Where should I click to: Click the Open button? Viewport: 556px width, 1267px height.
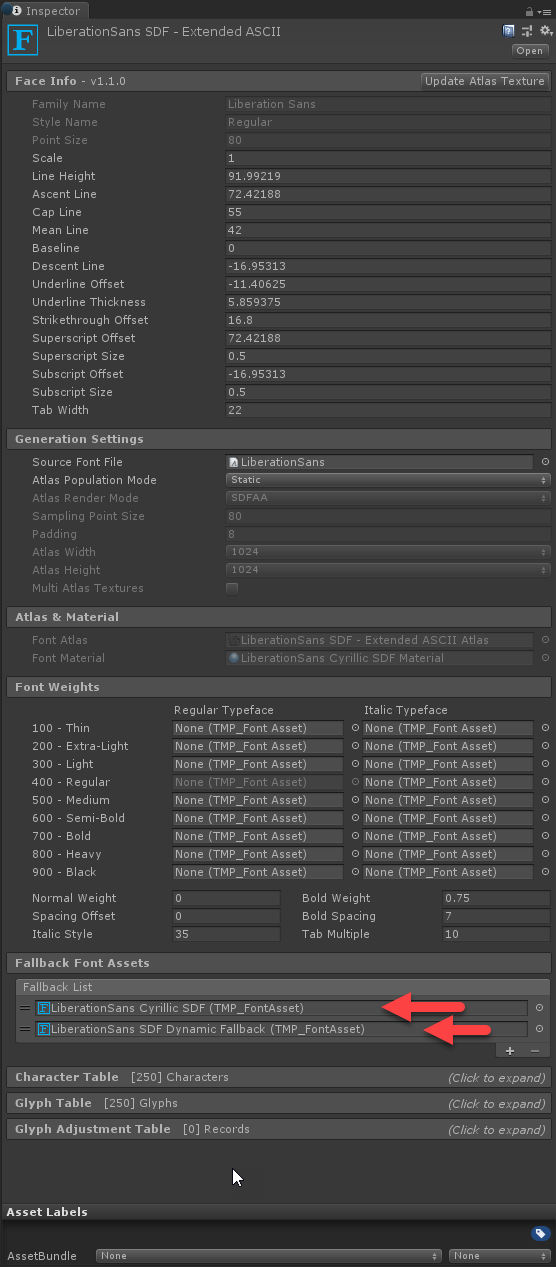coord(529,51)
